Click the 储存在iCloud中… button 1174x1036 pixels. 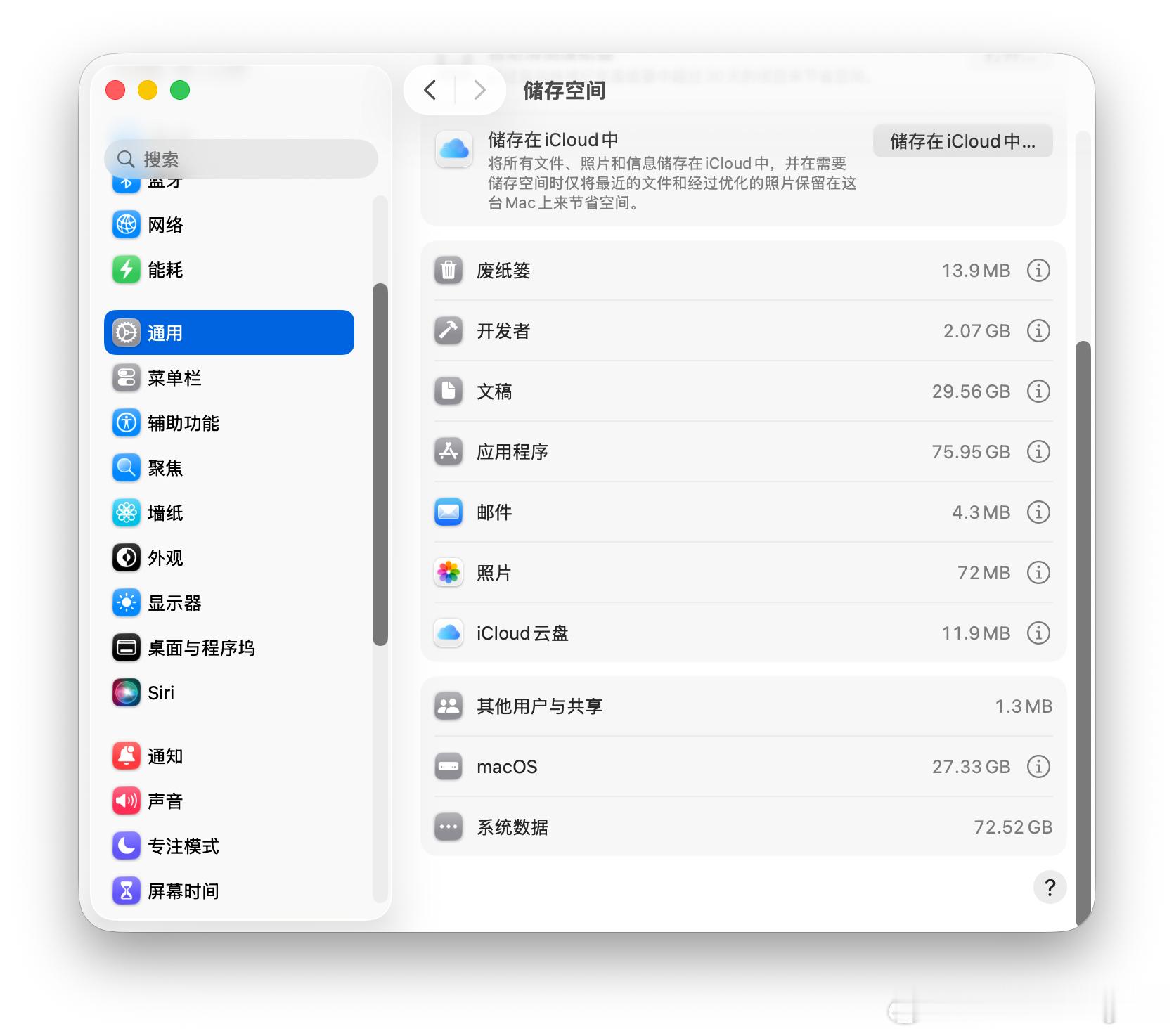coord(962,141)
